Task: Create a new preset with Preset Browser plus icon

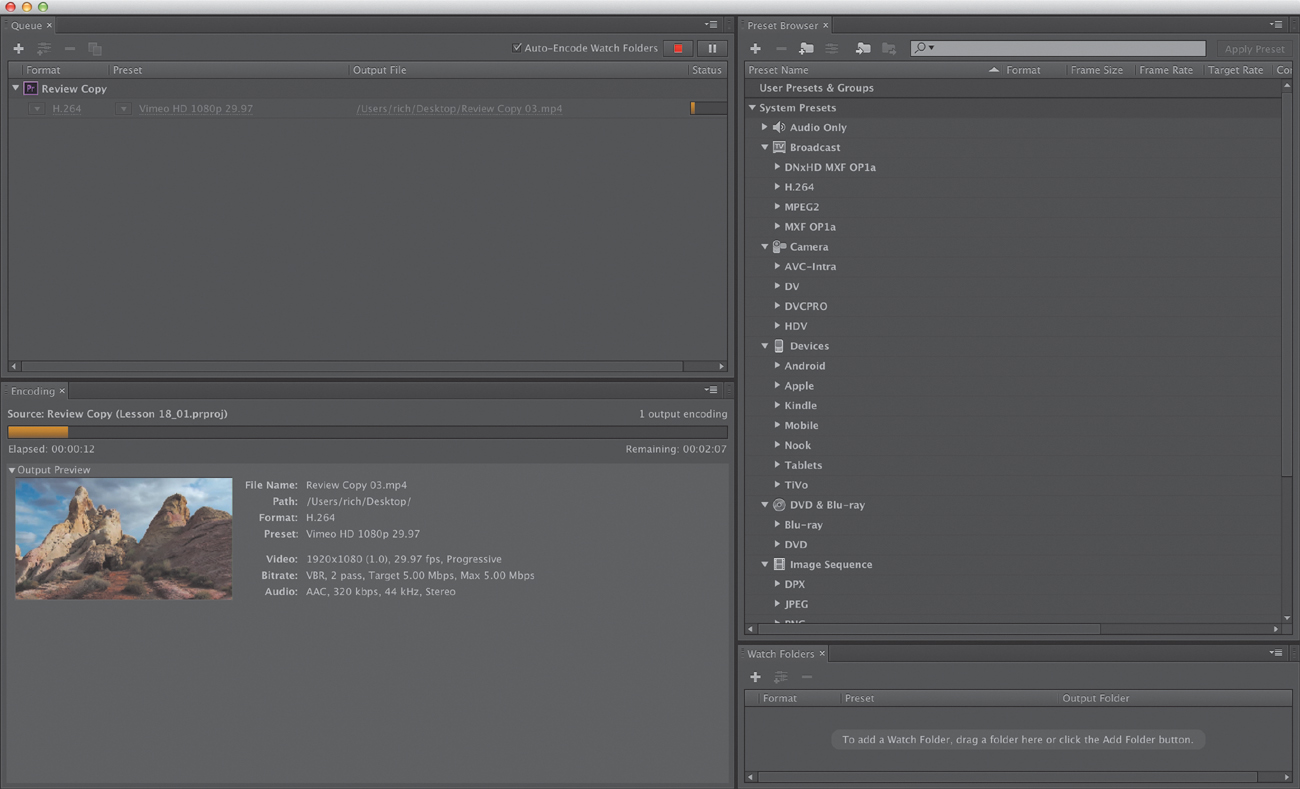Action: click(x=755, y=48)
